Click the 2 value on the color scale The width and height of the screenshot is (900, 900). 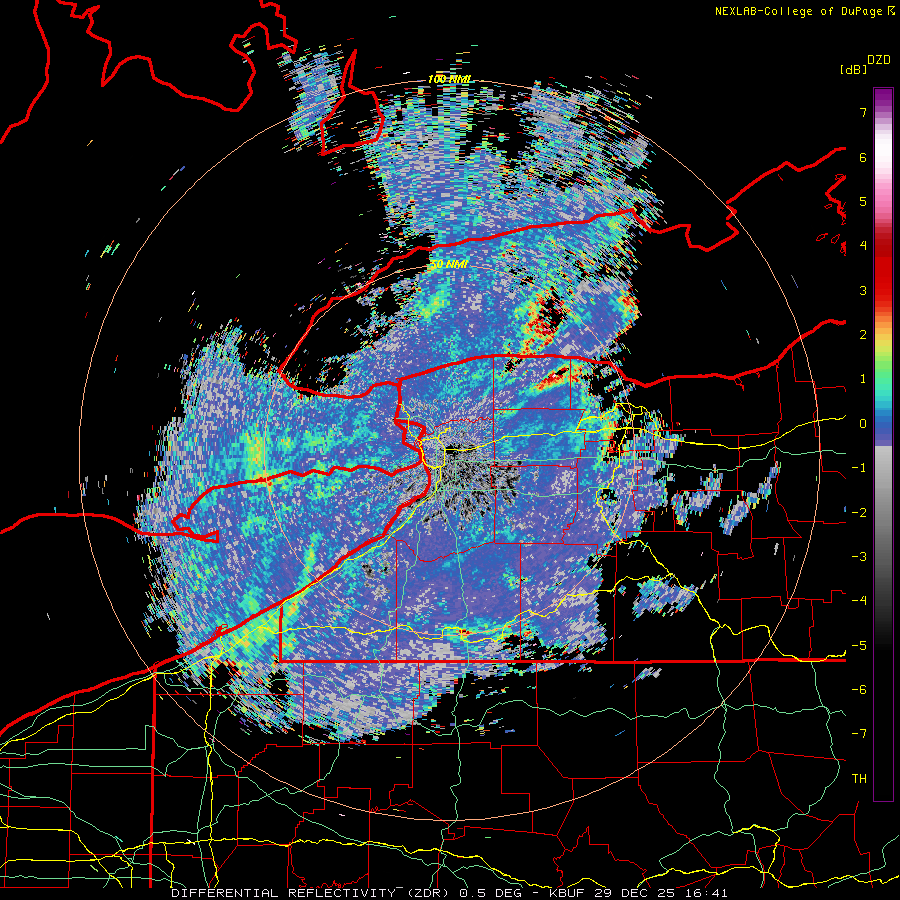(x=863, y=335)
